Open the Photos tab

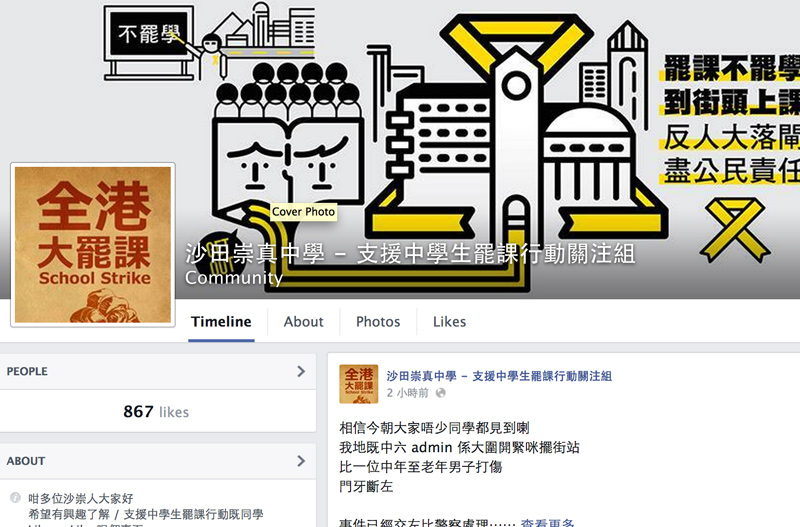tap(378, 322)
